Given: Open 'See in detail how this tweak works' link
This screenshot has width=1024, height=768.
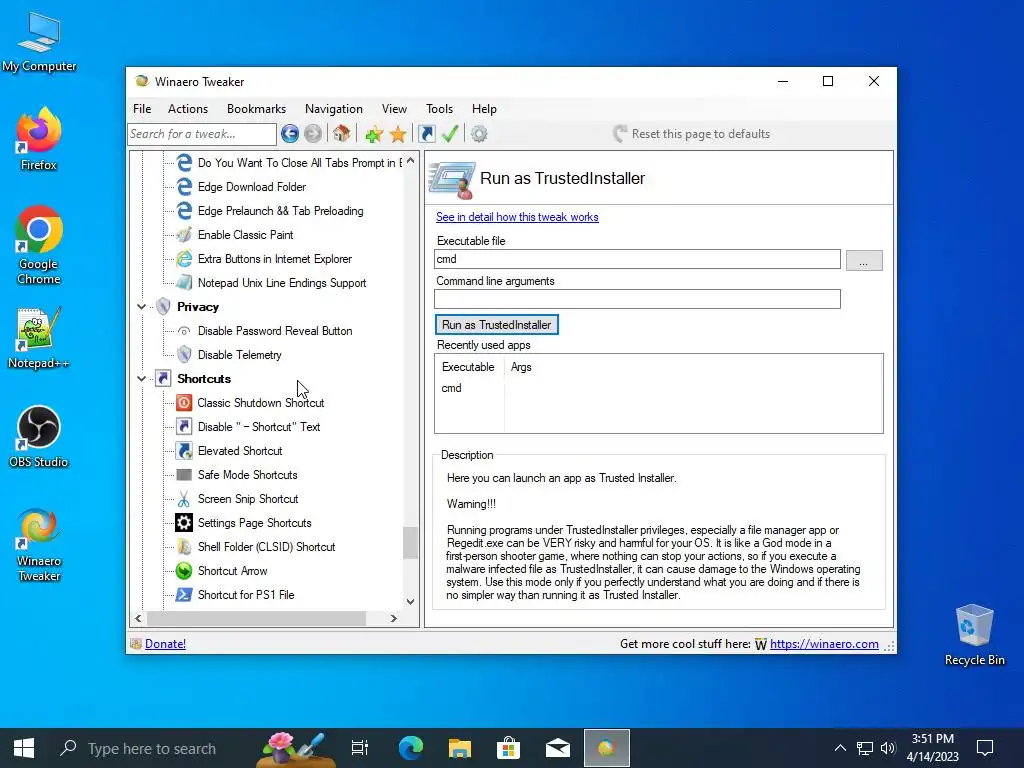Looking at the screenshot, I should (x=517, y=217).
